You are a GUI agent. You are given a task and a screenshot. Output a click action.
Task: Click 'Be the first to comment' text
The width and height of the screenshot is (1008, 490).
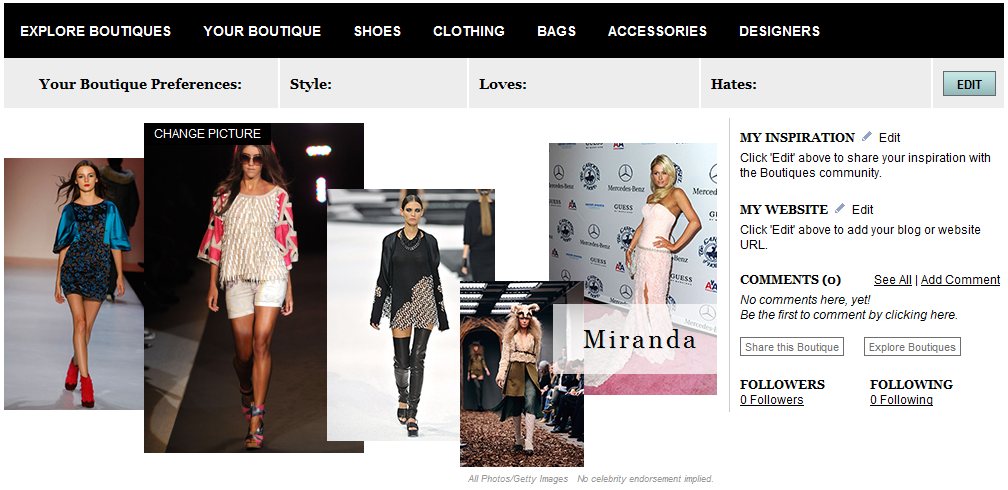click(x=848, y=315)
